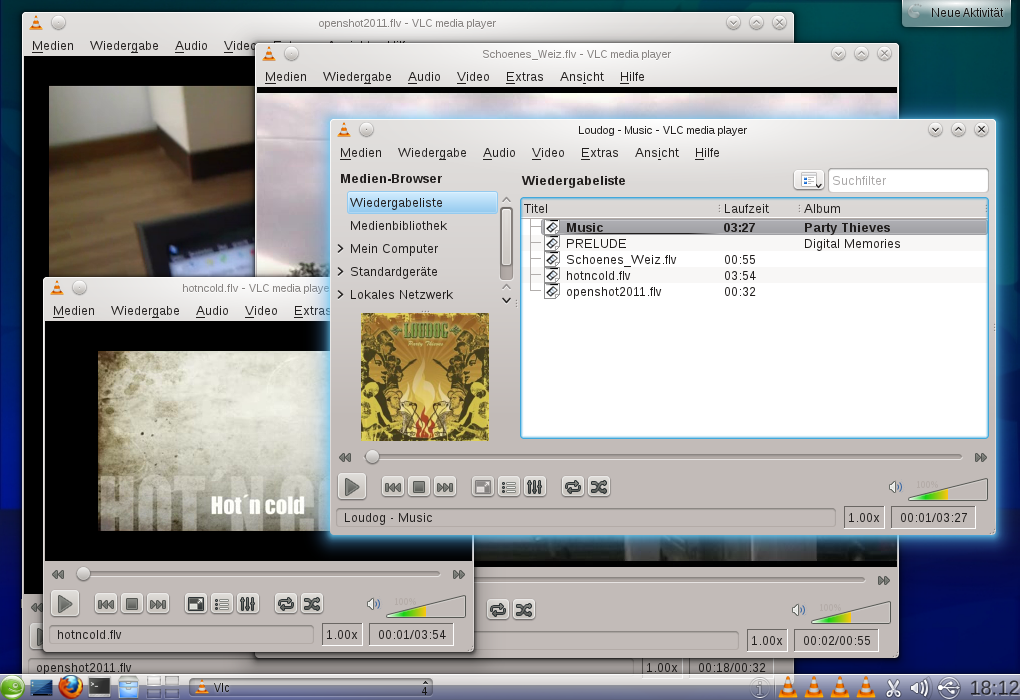Open Video menu in hotncold.flv window

(261, 310)
